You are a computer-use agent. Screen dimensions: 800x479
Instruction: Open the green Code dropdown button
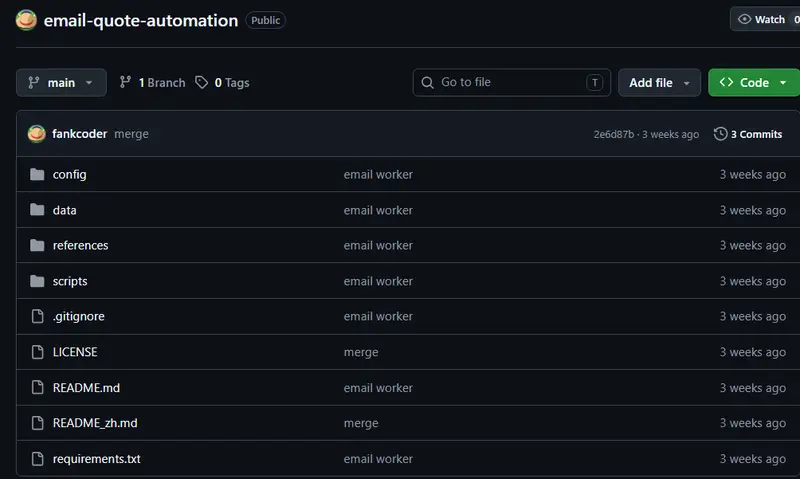754,83
